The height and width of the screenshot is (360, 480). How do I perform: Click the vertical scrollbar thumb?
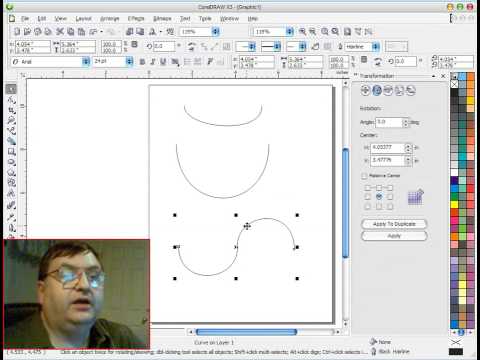pyautogui.click(x=346, y=203)
